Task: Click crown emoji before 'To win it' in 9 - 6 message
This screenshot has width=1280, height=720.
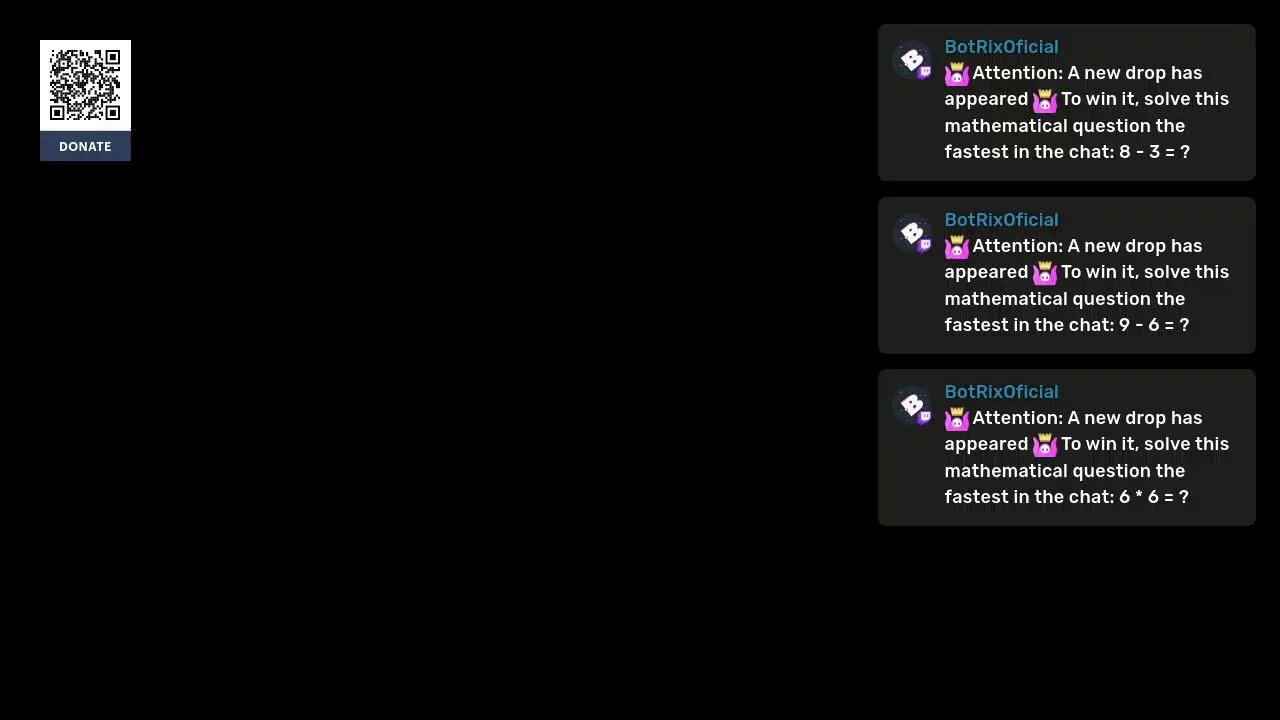Action: click(1045, 273)
